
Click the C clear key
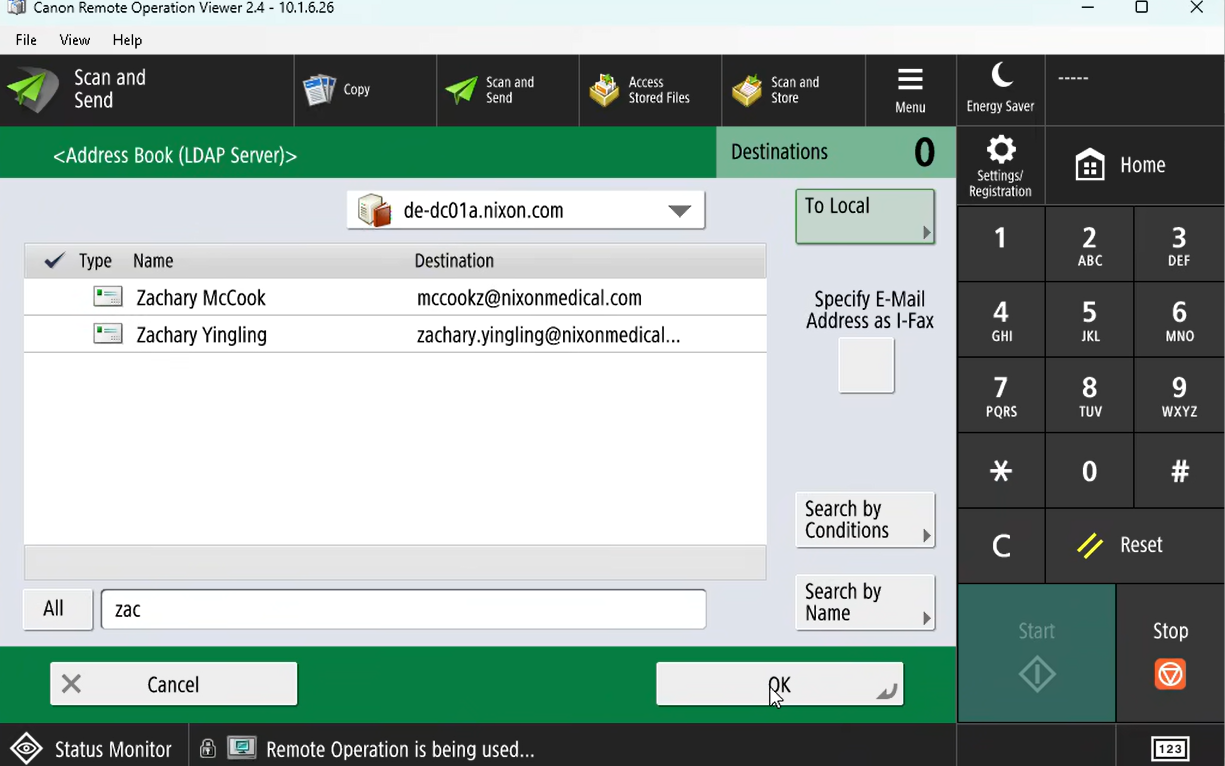point(1001,545)
